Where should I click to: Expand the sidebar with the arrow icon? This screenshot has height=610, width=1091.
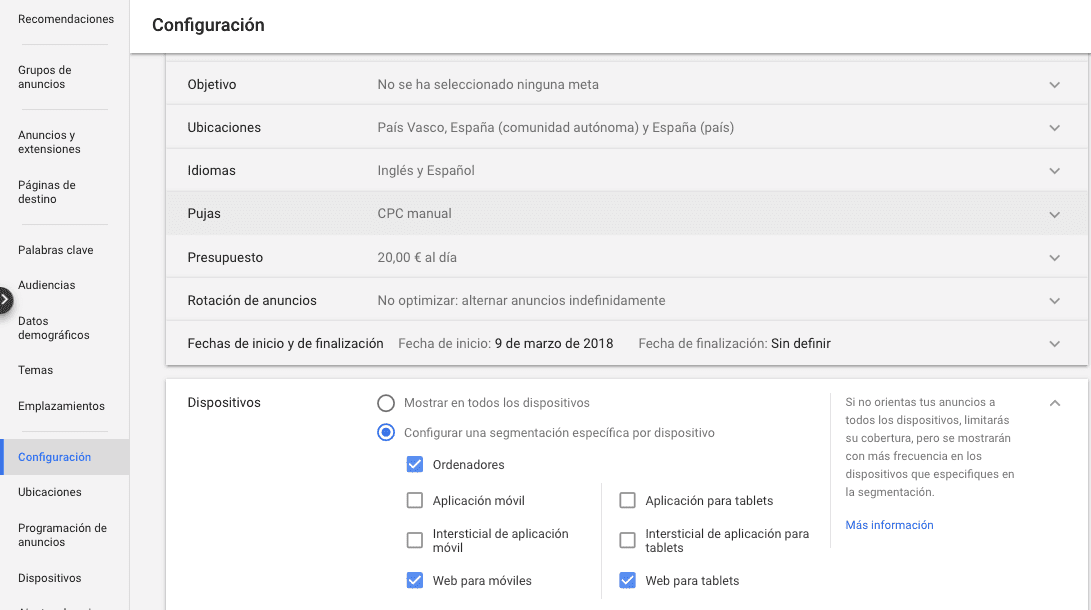tap(5, 299)
